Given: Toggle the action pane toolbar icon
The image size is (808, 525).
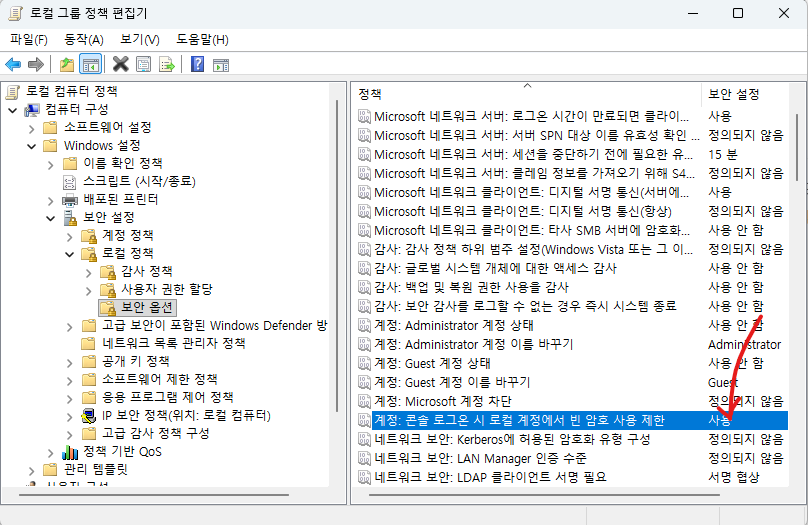Looking at the screenshot, I should pos(221,65).
